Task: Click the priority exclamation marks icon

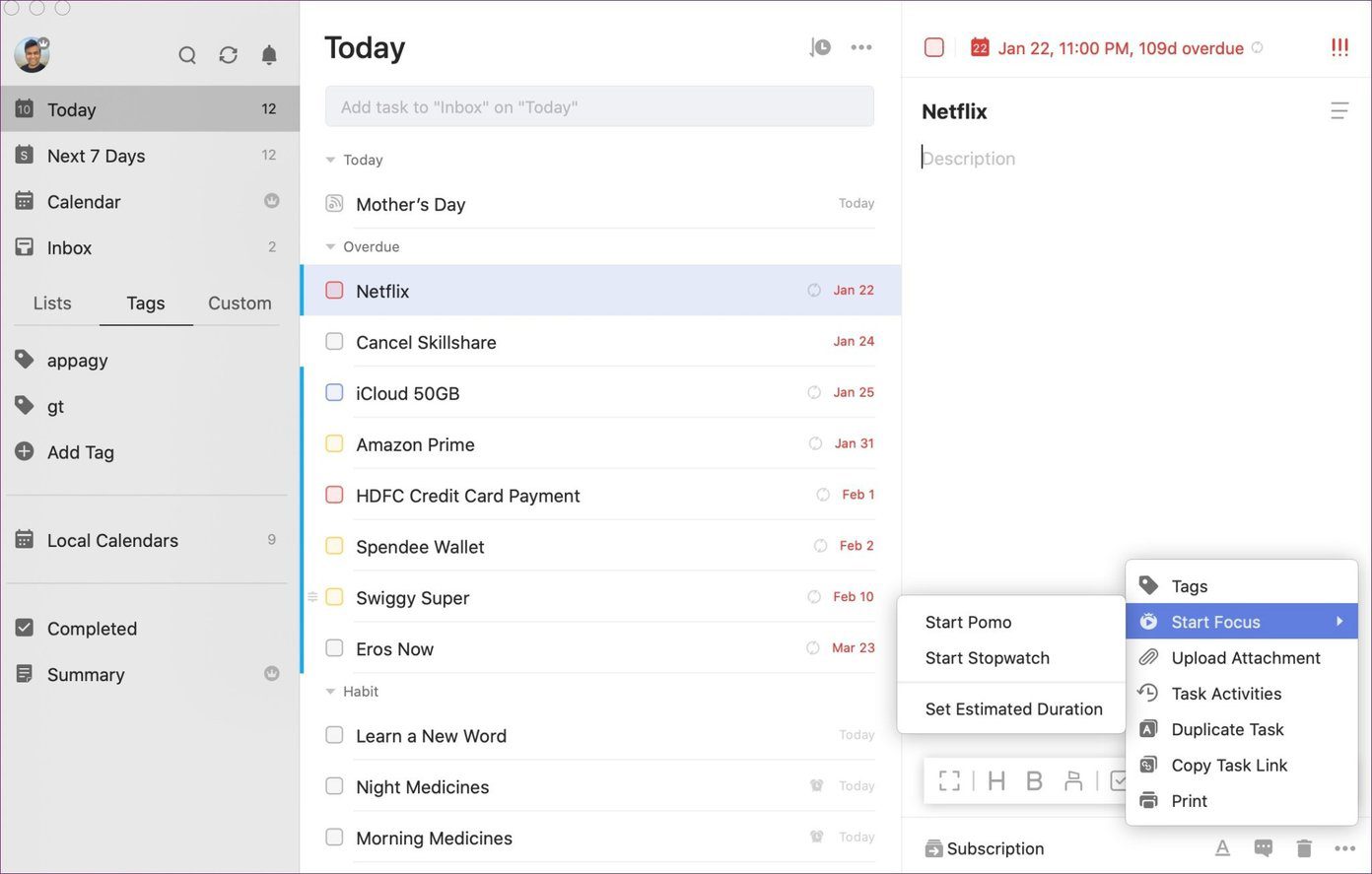Action: coord(1339,47)
